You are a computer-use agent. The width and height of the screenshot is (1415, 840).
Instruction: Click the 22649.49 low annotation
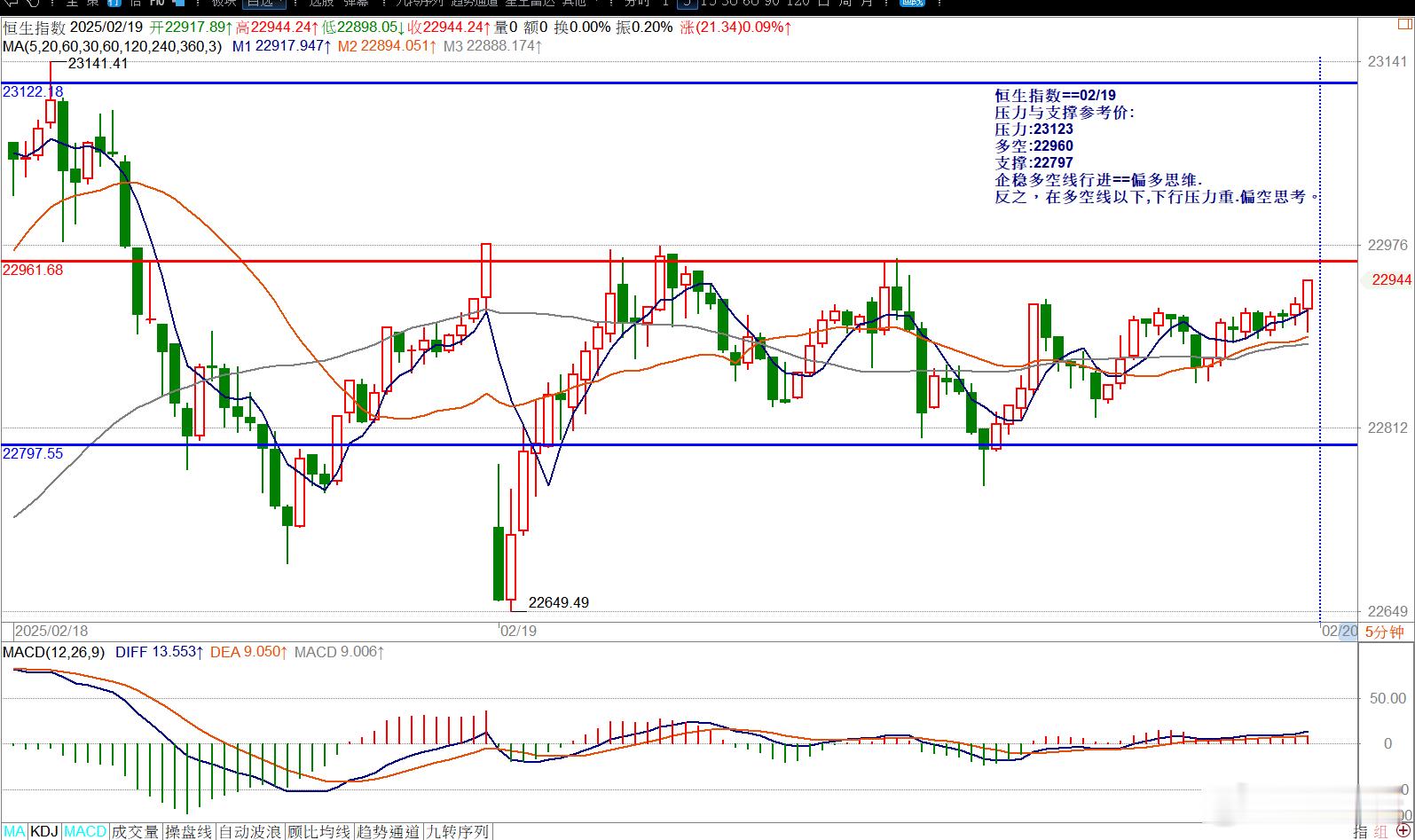[558, 602]
